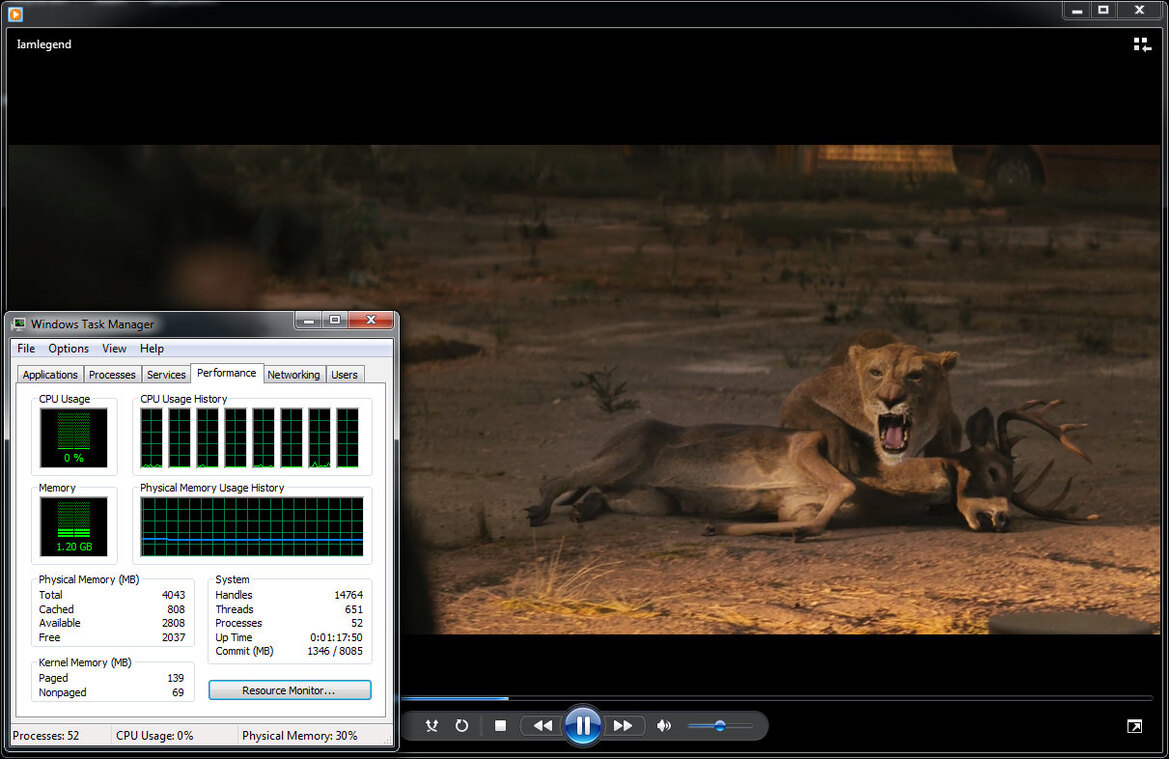Switch to the Applications tab
The width and height of the screenshot is (1169, 759).
(x=50, y=374)
